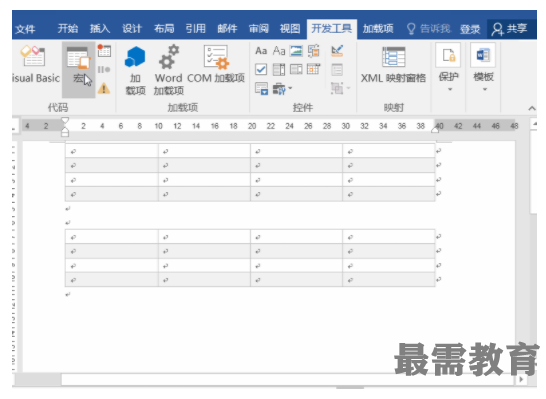Image resolution: width=546 pixels, height=399 pixels.
Task: Insert Drop-Down List content control
Action: (x=296, y=70)
